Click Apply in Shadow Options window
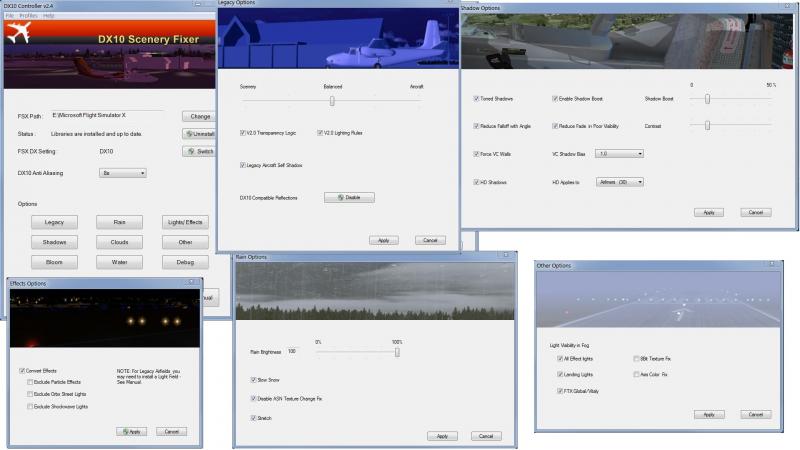 click(x=709, y=212)
